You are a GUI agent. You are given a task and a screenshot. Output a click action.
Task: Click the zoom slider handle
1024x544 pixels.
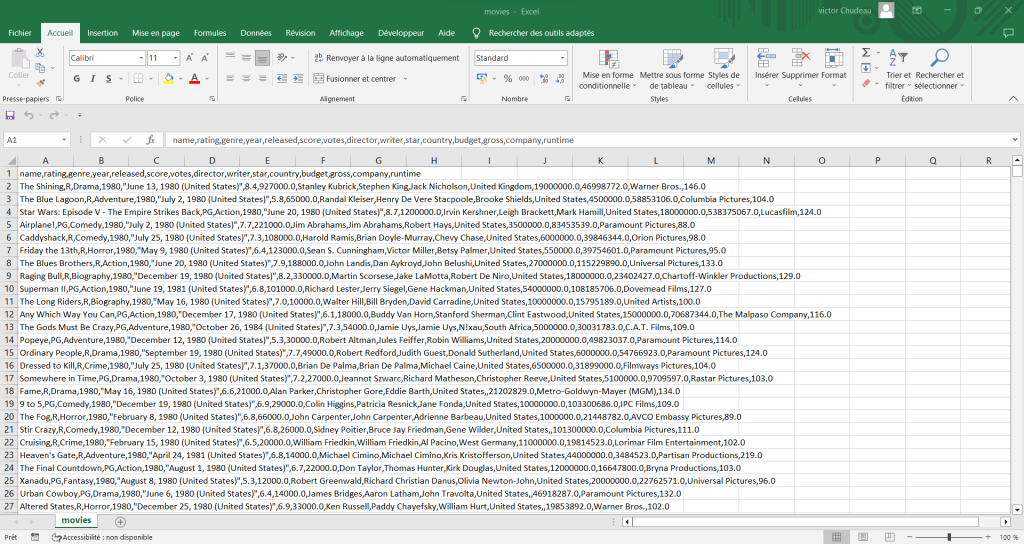click(949, 537)
